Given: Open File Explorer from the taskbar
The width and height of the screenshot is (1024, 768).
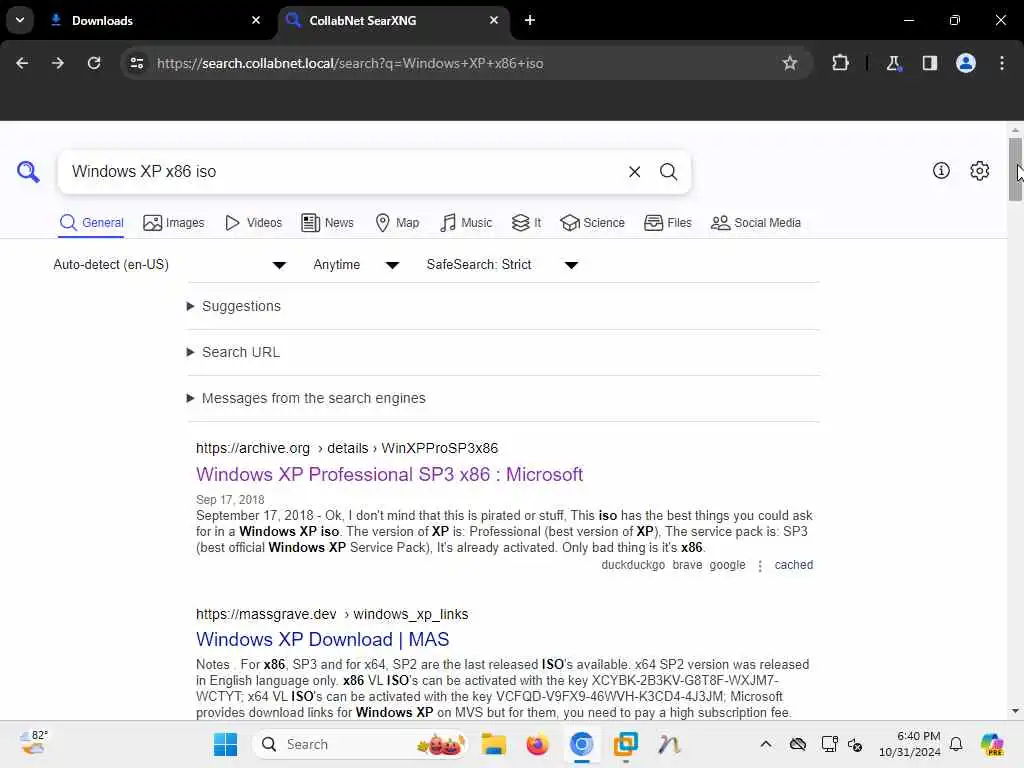Looking at the screenshot, I should pos(494,744).
